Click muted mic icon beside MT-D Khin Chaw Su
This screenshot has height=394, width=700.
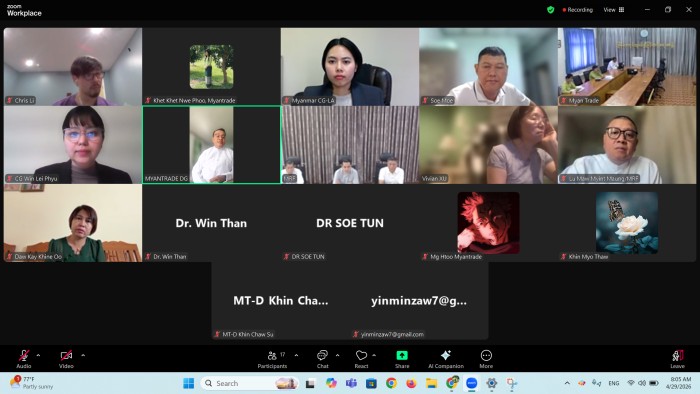217,334
